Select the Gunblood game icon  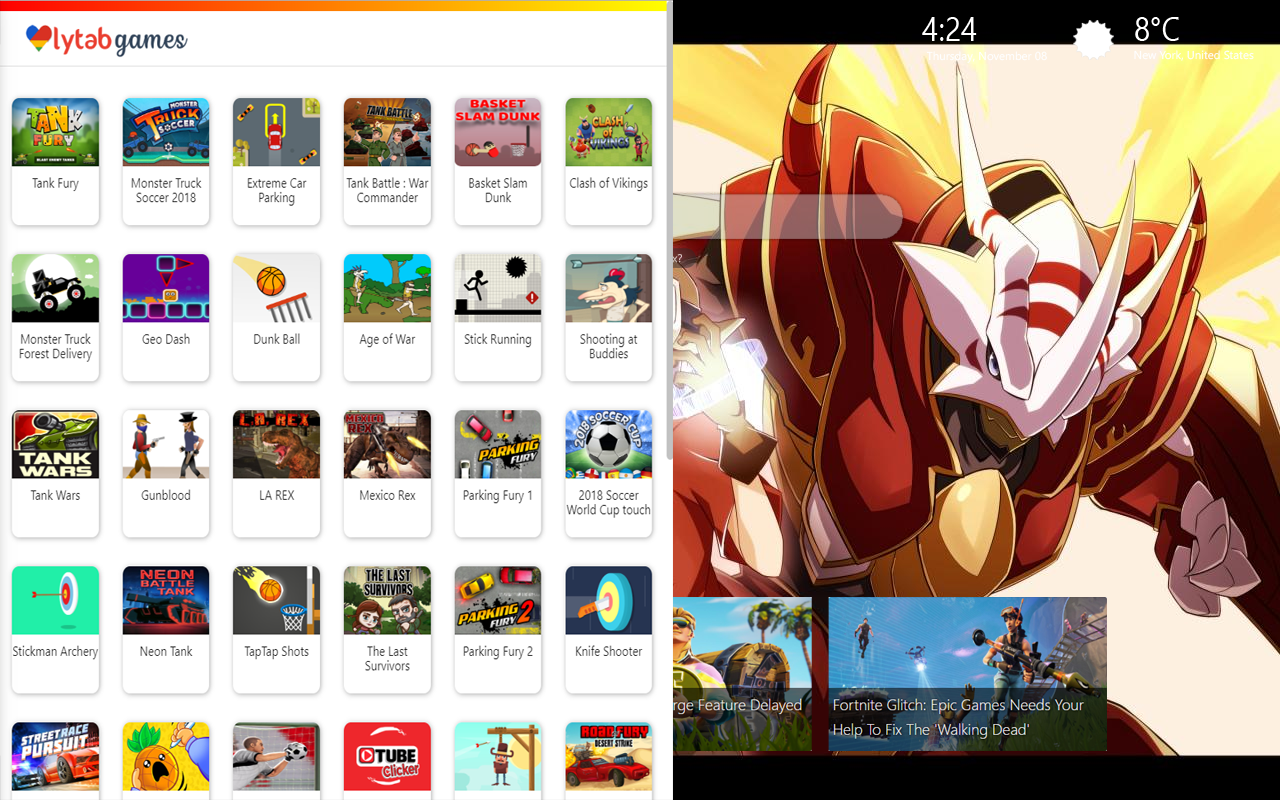click(x=166, y=445)
